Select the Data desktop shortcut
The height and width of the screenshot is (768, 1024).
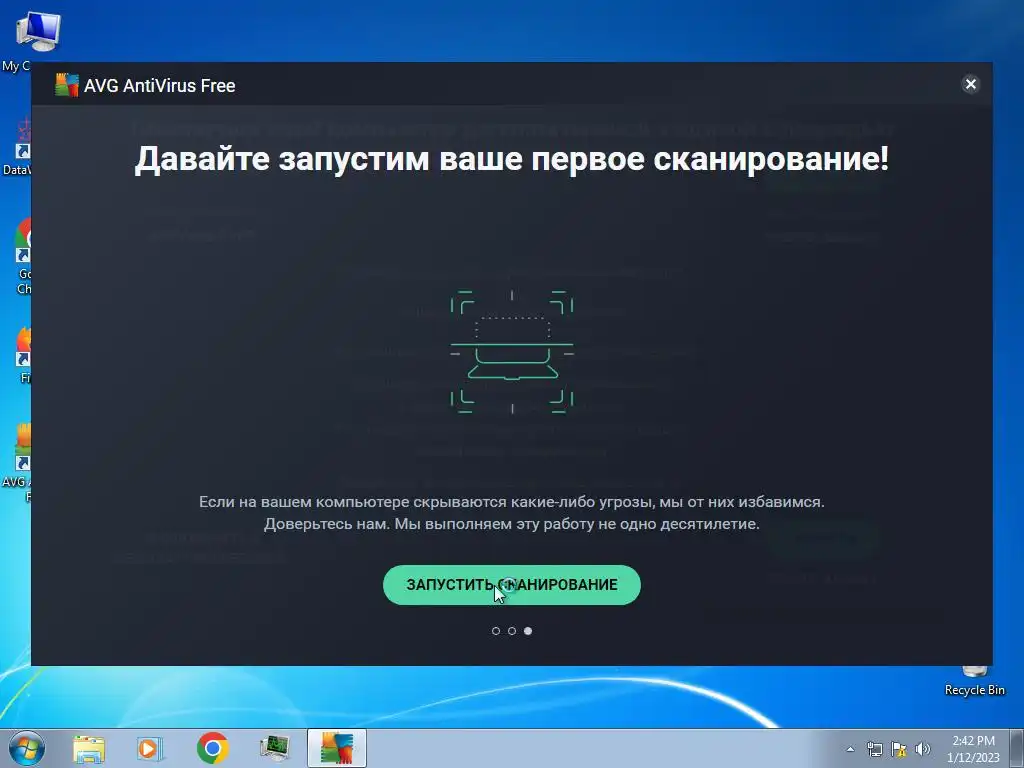16,148
